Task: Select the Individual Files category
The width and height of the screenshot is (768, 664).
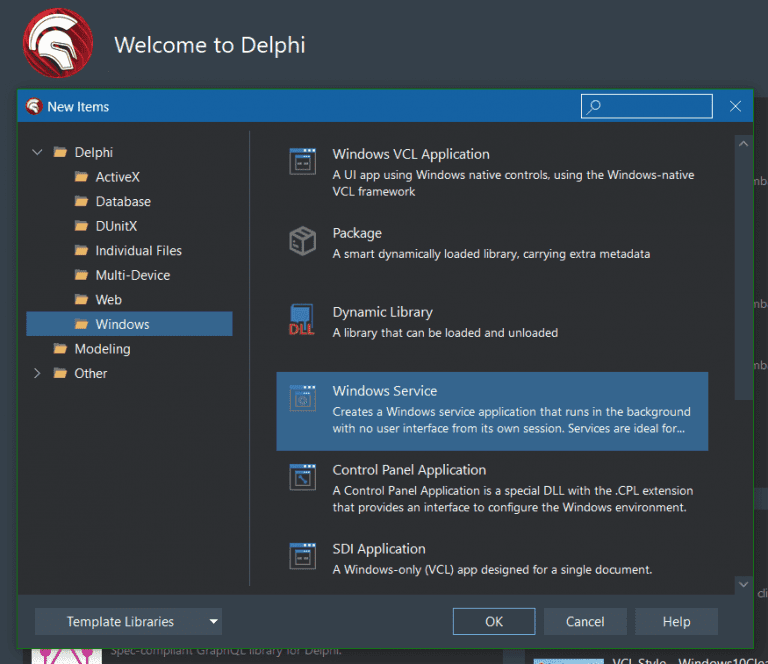Action: tap(139, 251)
